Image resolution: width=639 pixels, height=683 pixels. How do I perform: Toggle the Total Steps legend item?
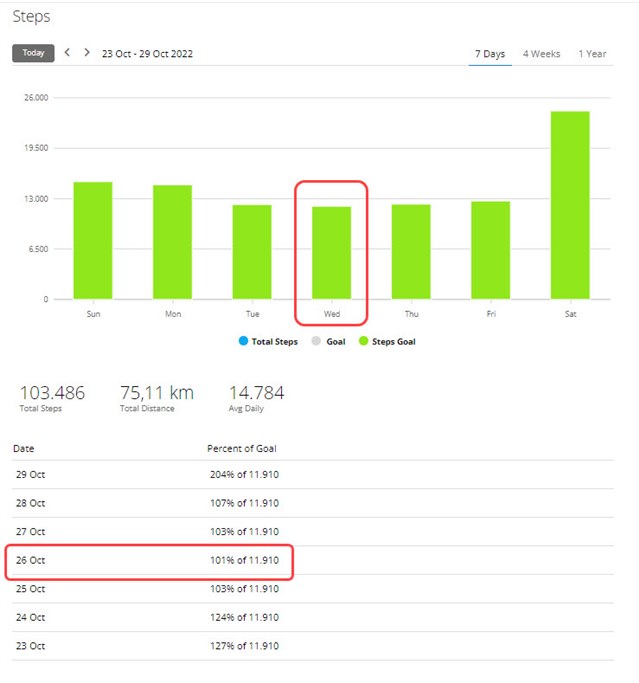coord(268,342)
